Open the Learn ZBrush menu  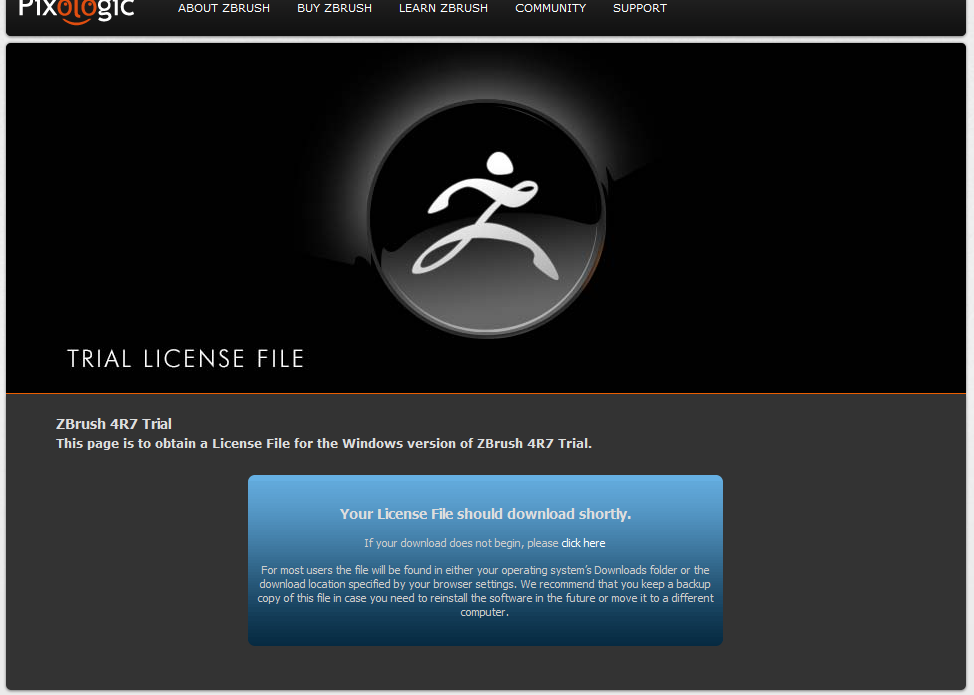click(x=443, y=8)
